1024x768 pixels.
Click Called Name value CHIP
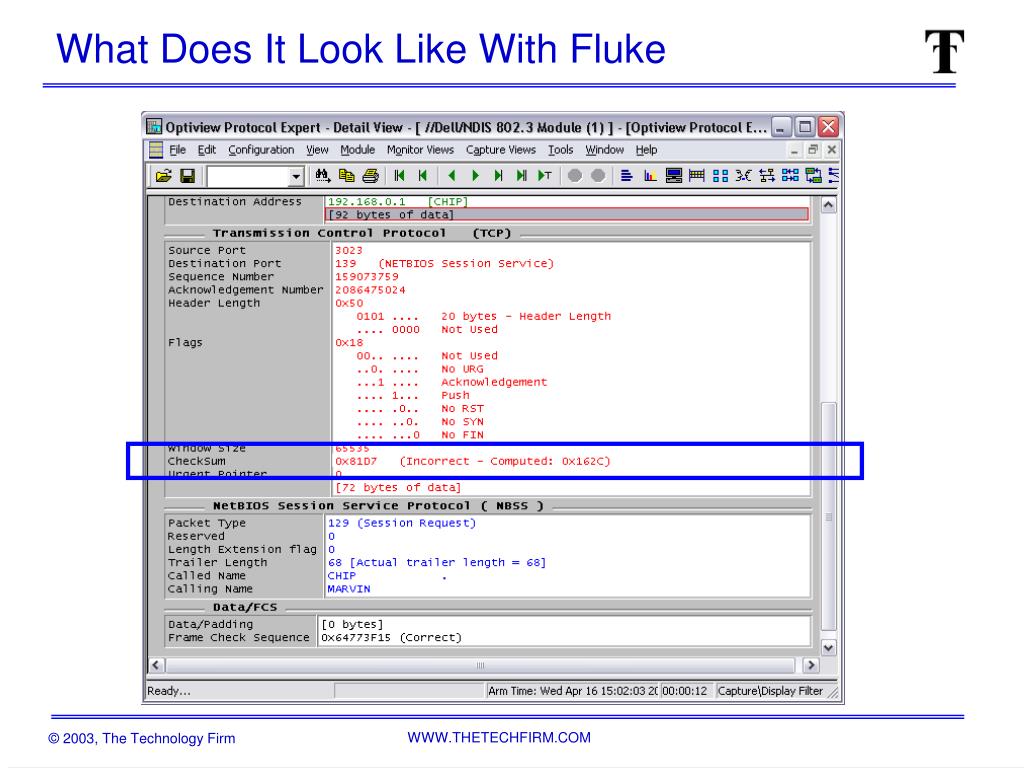[x=342, y=575]
